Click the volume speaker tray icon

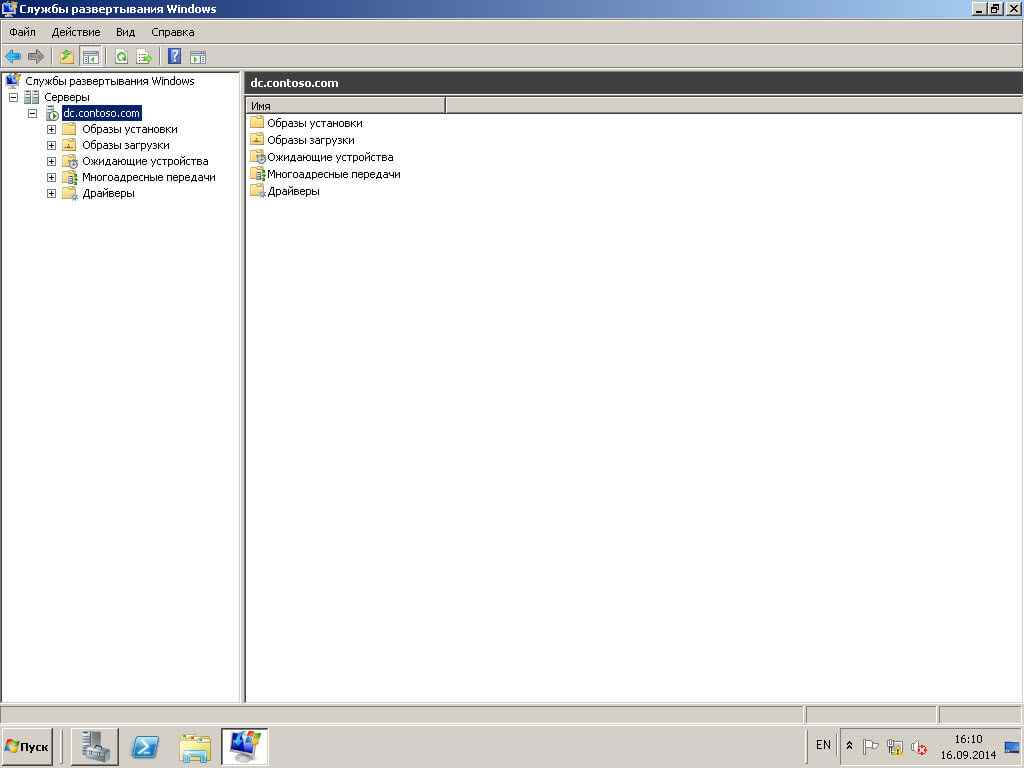click(919, 746)
